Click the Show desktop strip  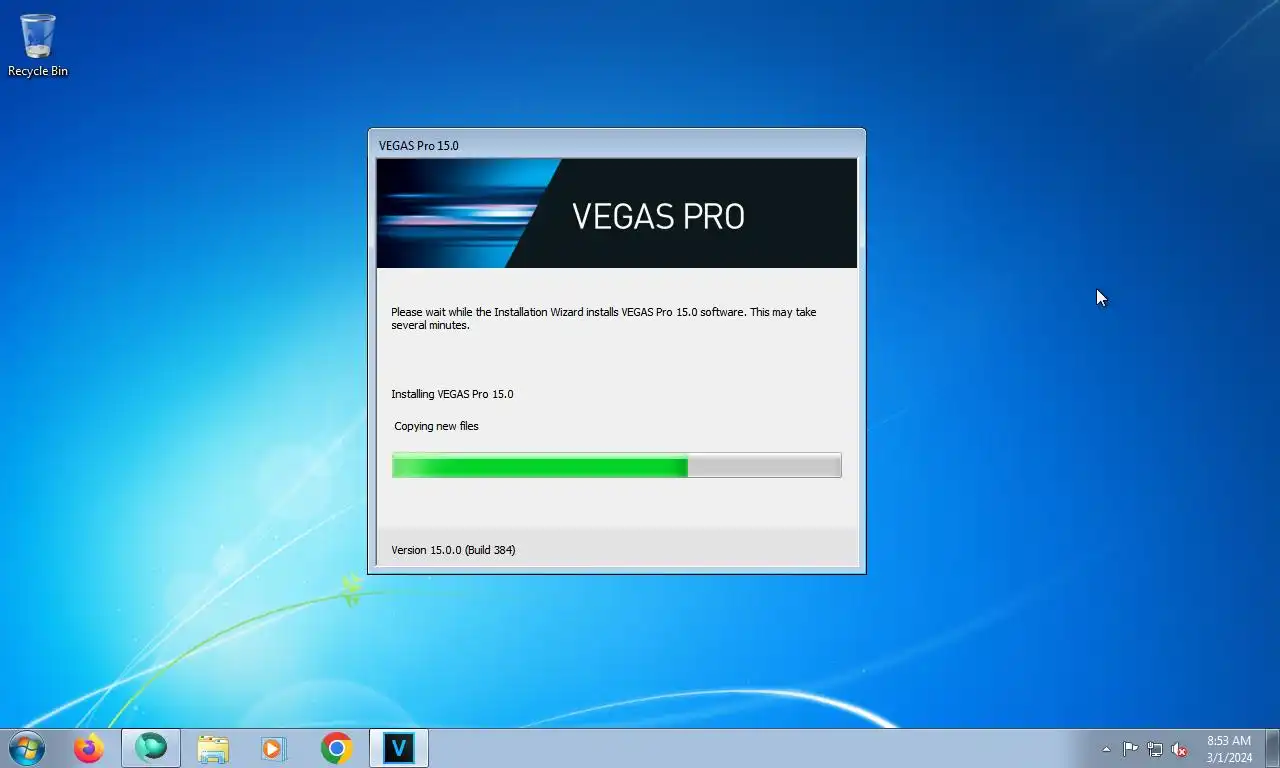[x=1272, y=748]
